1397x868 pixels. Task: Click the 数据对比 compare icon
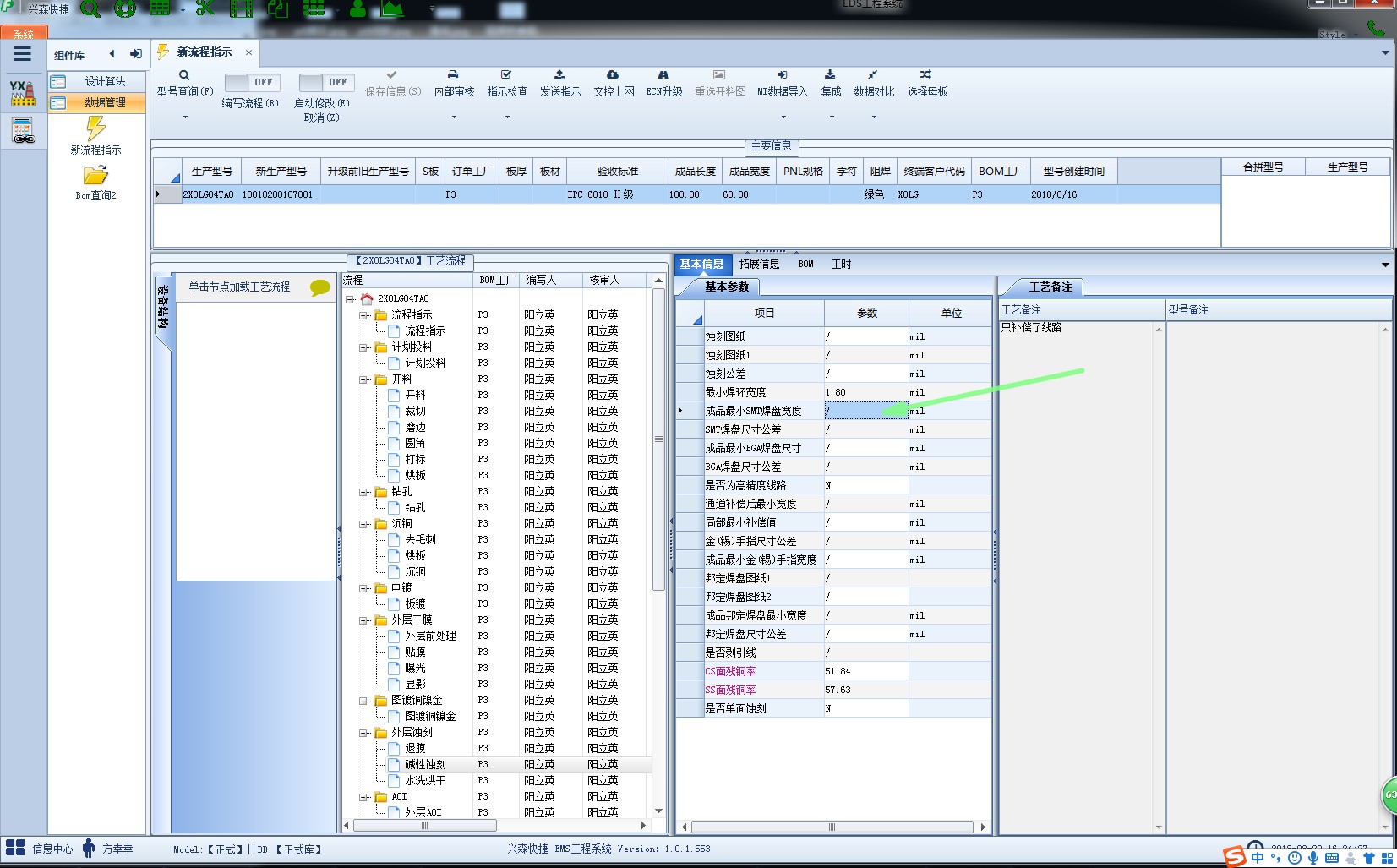[x=873, y=75]
